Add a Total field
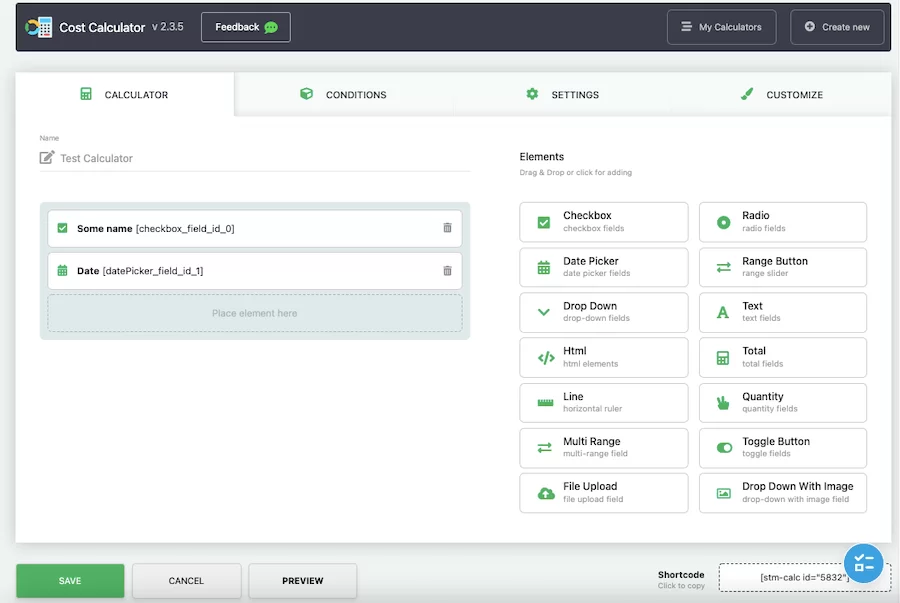The image size is (900, 603). (x=782, y=357)
